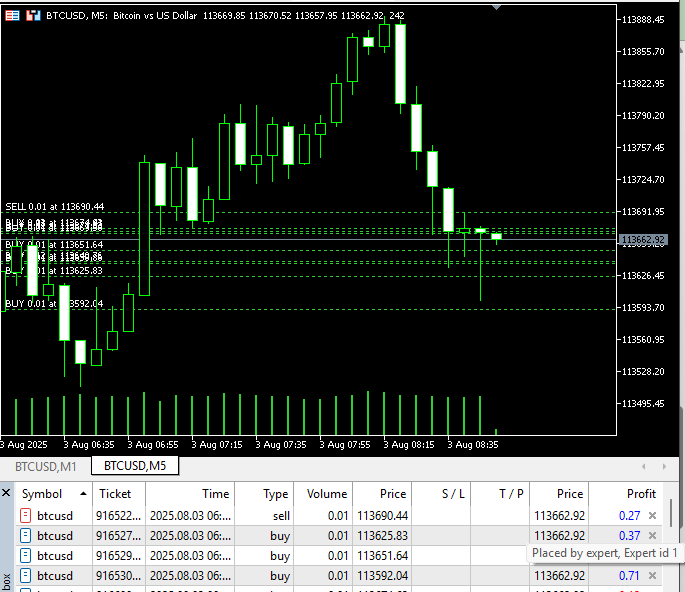Click the buy position icon for 113625.83
The height and width of the screenshot is (592, 685).
(x=26, y=536)
